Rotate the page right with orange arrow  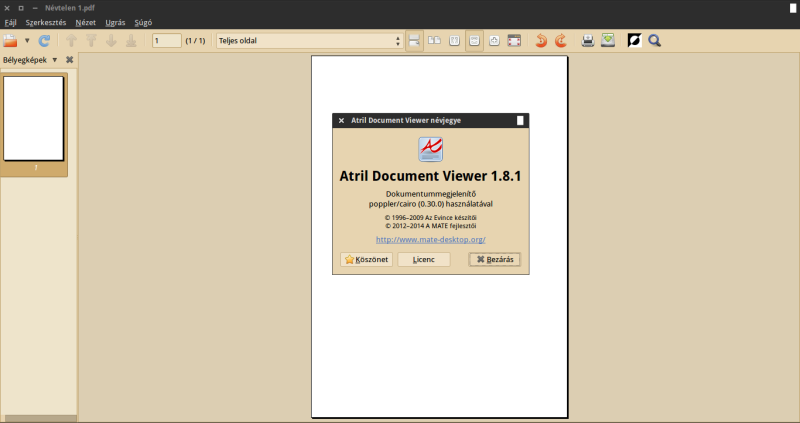point(561,41)
